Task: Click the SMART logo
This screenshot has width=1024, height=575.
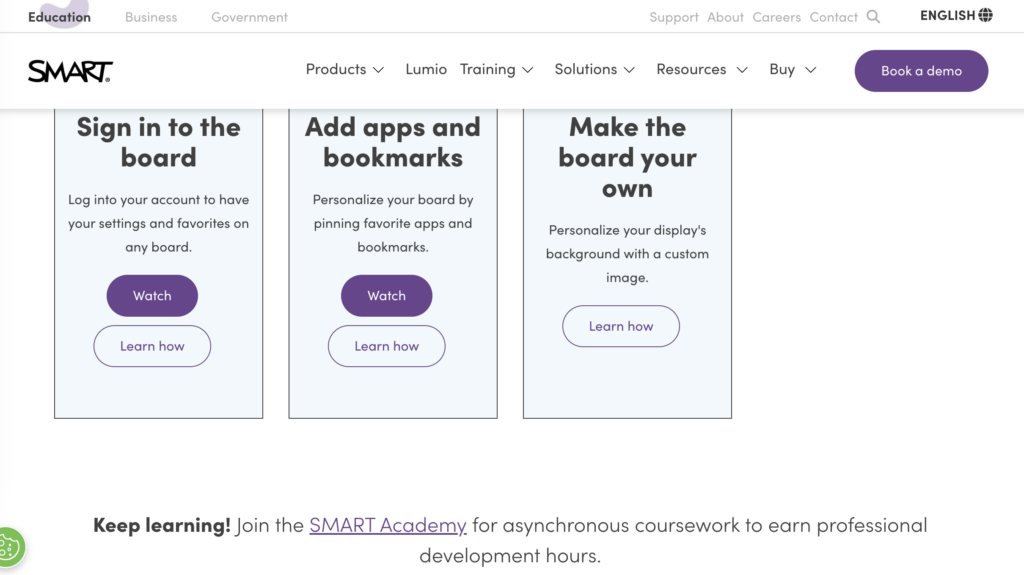Action: [70, 71]
